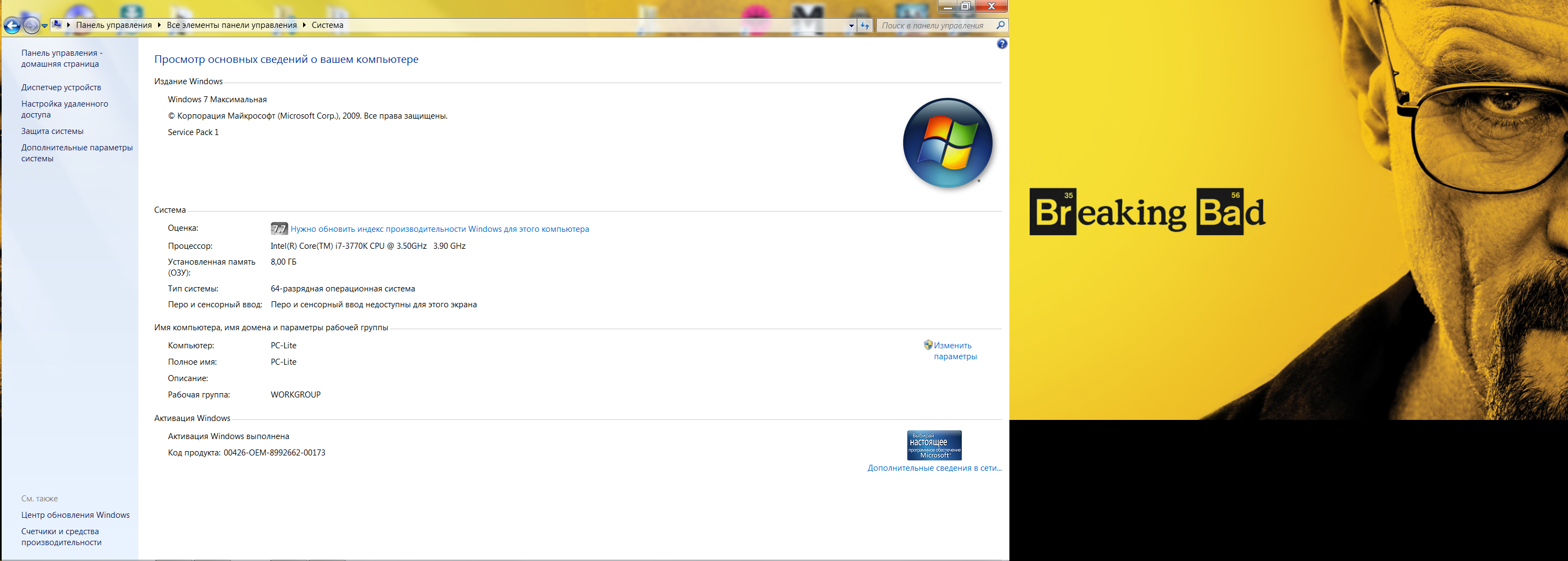
Task: Click the Back navigation arrow button
Action: point(11,26)
